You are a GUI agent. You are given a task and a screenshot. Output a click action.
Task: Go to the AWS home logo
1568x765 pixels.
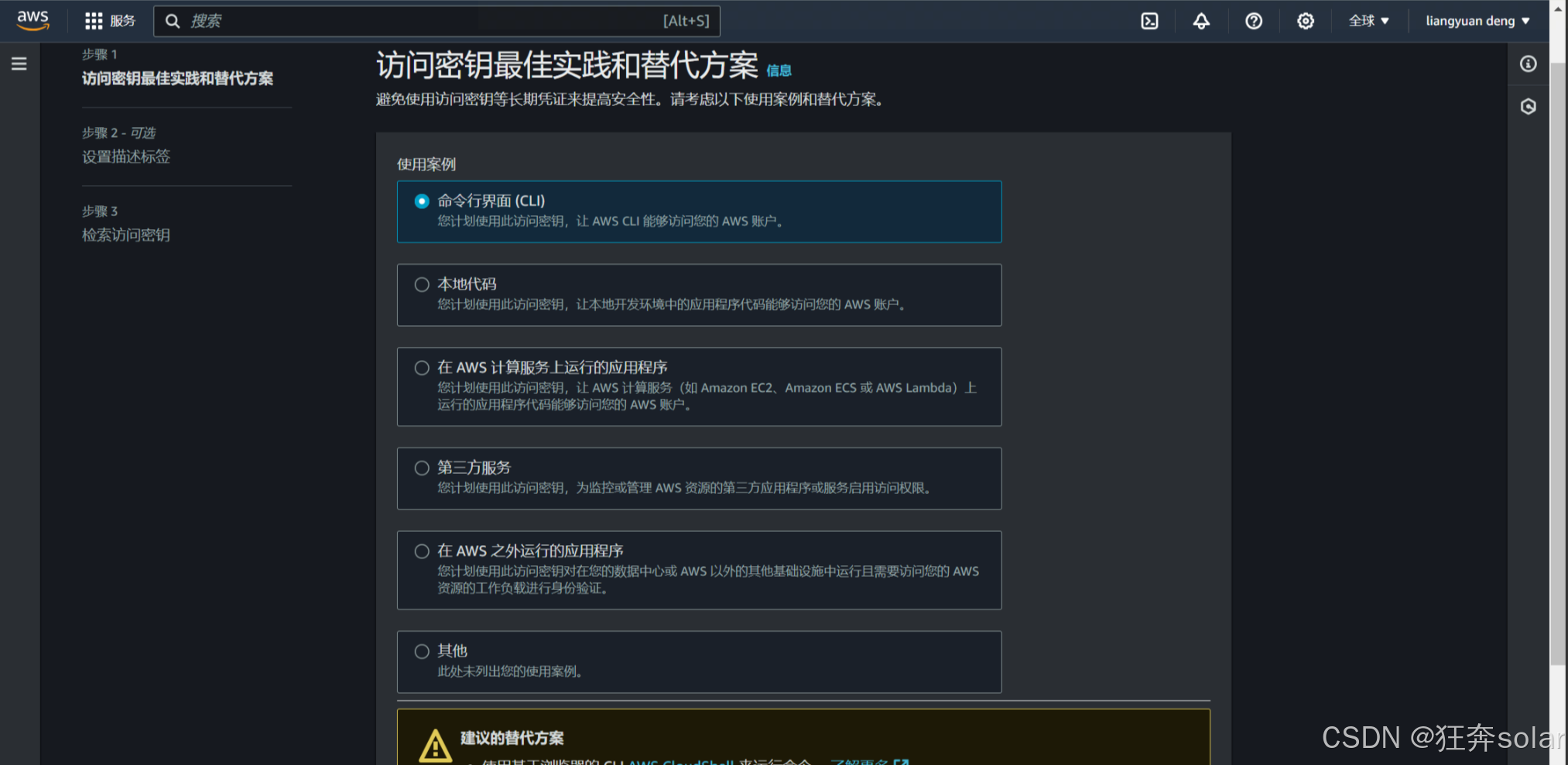point(33,20)
